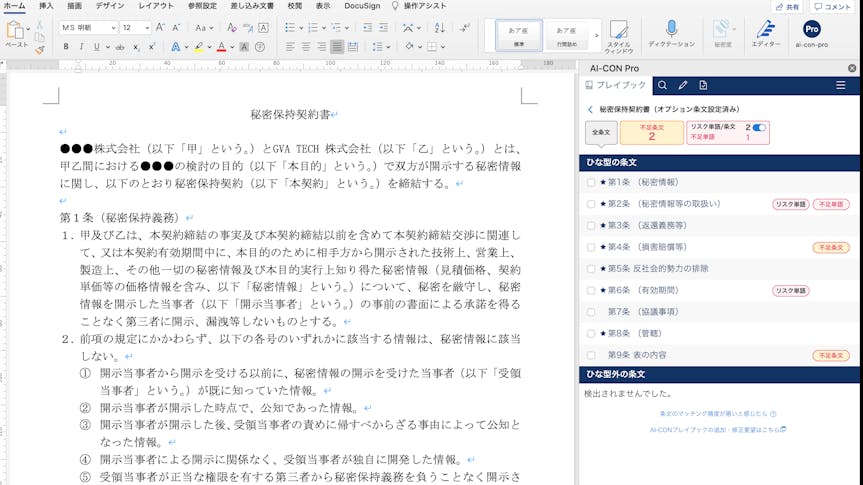Check the 第4条(損害賠償等) checkbox
Viewport: 863px width, 485px height.
click(591, 247)
